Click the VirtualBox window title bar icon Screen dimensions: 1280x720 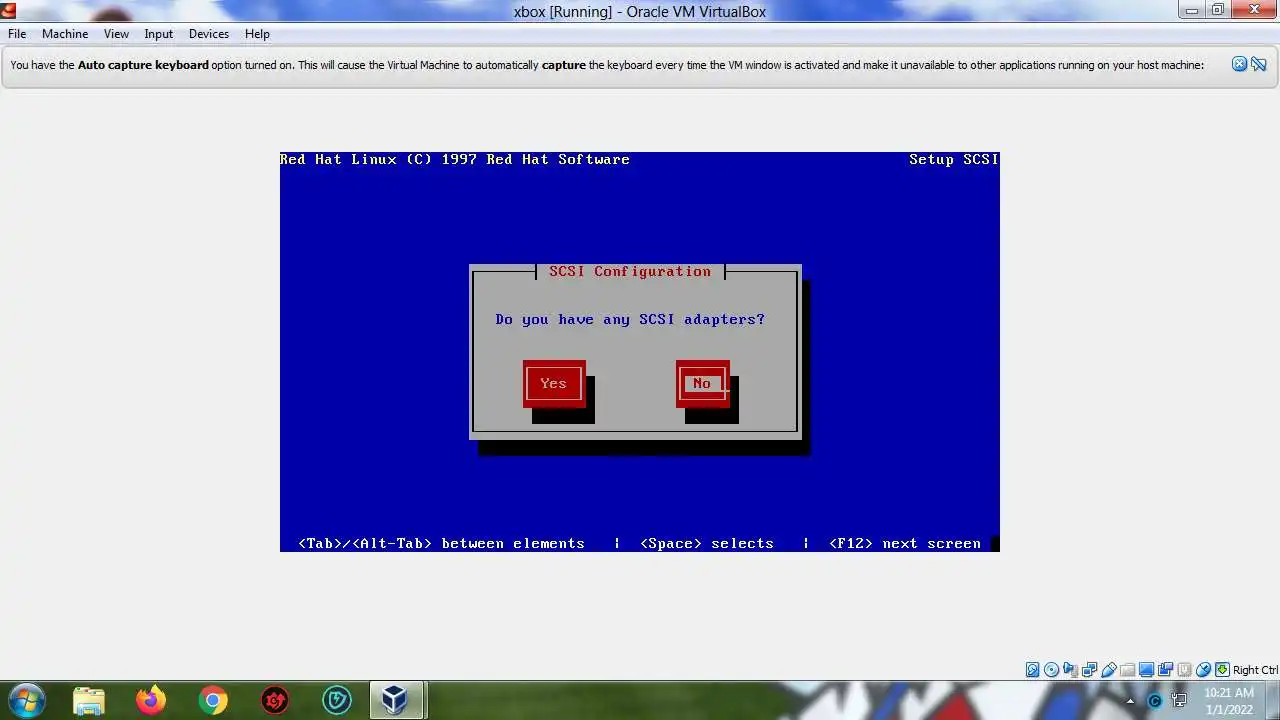(9, 11)
